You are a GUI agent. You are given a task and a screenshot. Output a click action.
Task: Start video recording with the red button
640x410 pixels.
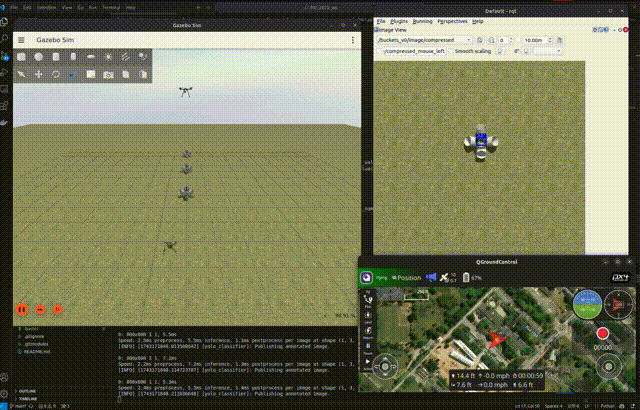pyautogui.click(x=602, y=334)
